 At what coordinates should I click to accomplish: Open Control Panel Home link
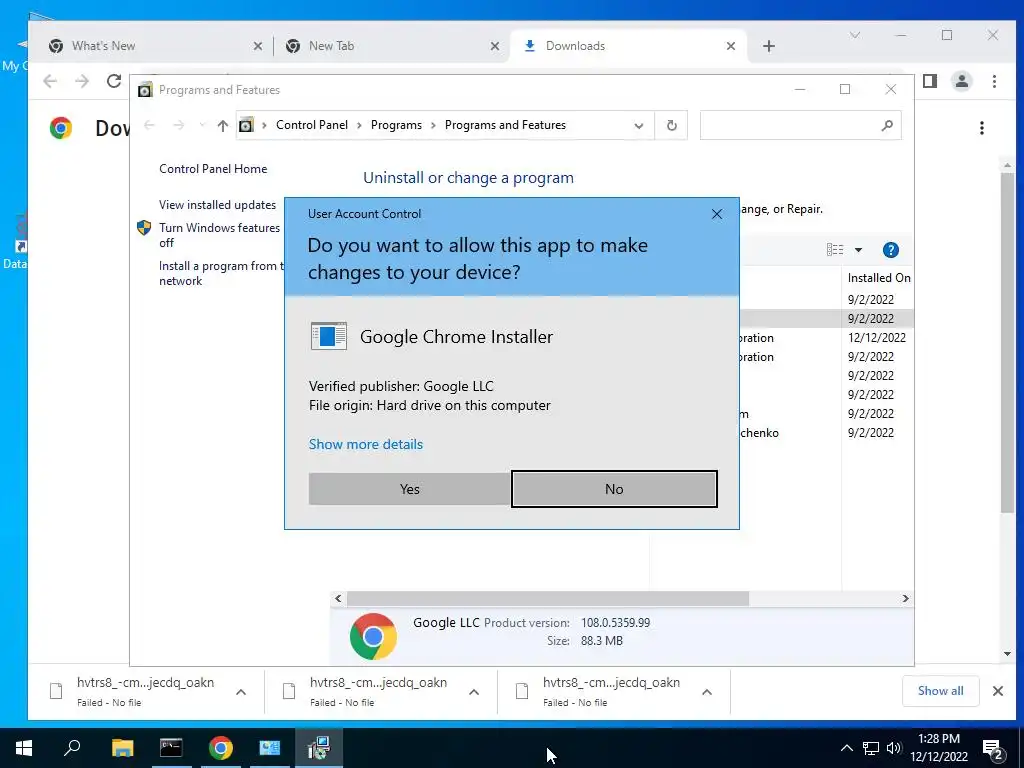click(x=213, y=168)
